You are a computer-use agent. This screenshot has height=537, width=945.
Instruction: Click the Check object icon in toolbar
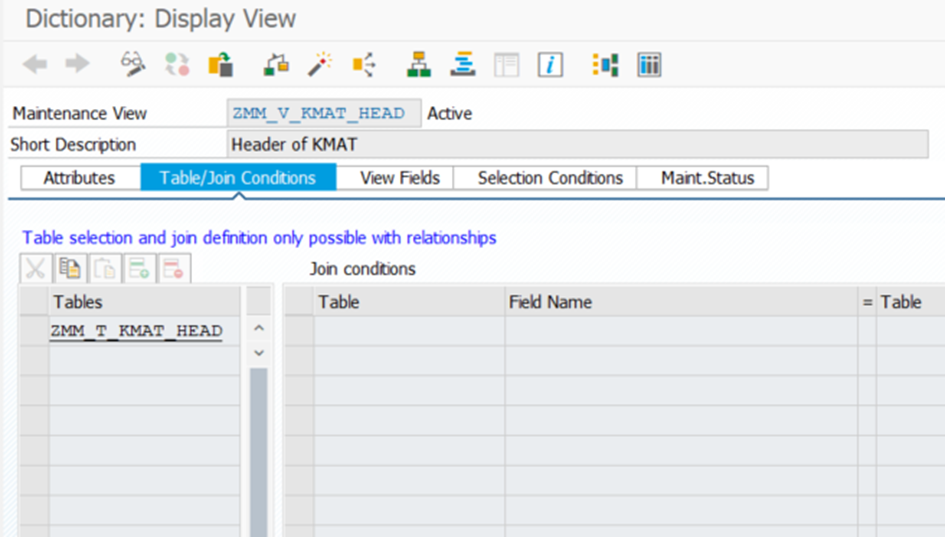[276, 65]
